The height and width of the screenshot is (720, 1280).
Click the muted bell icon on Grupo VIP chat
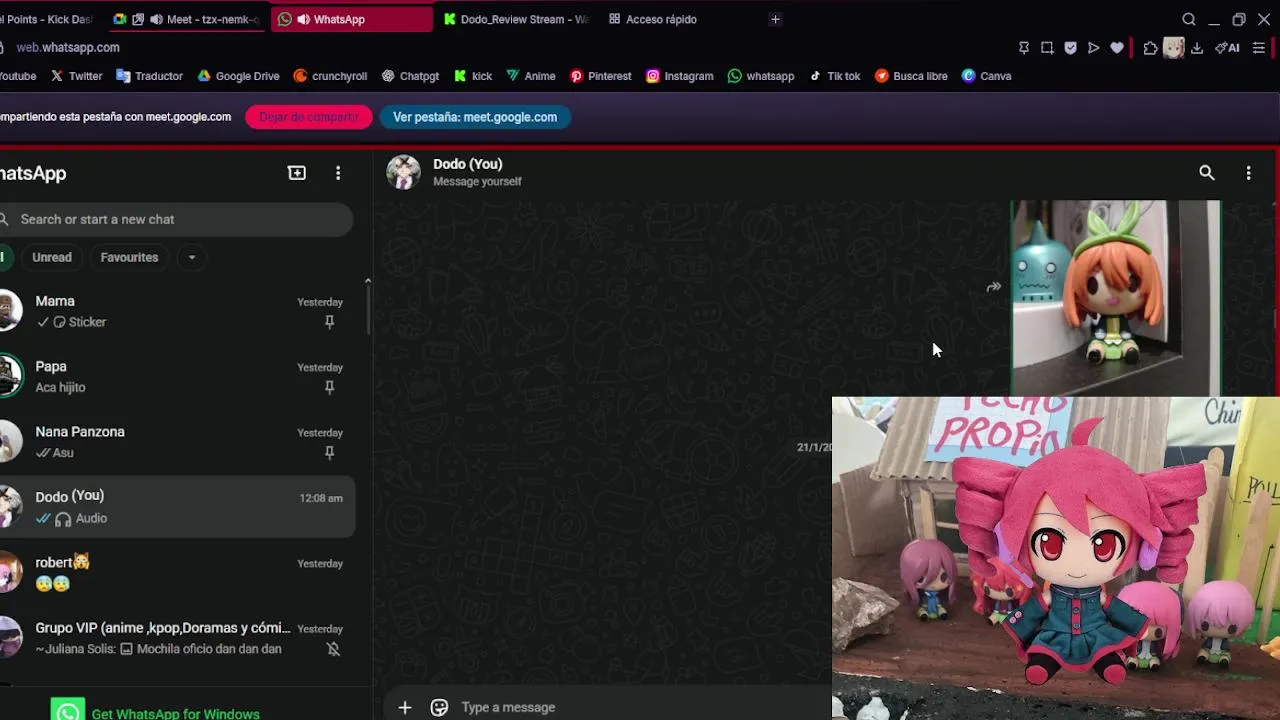click(x=333, y=649)
